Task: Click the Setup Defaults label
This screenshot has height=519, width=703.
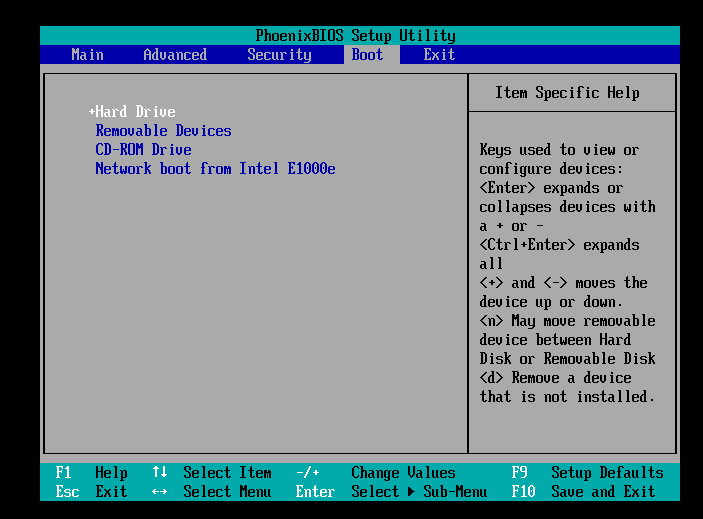Action: point(608,472)
